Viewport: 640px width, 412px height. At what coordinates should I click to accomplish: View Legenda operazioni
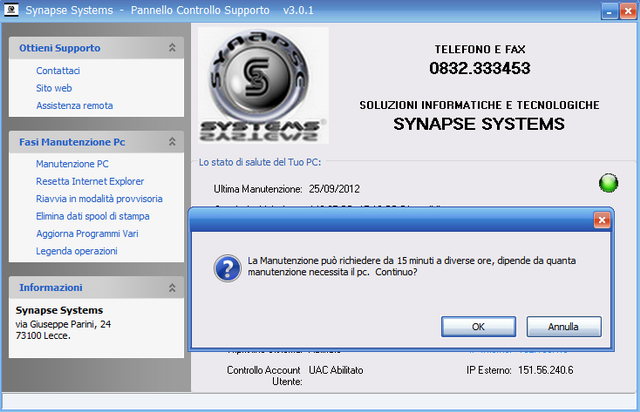[77, 251]
